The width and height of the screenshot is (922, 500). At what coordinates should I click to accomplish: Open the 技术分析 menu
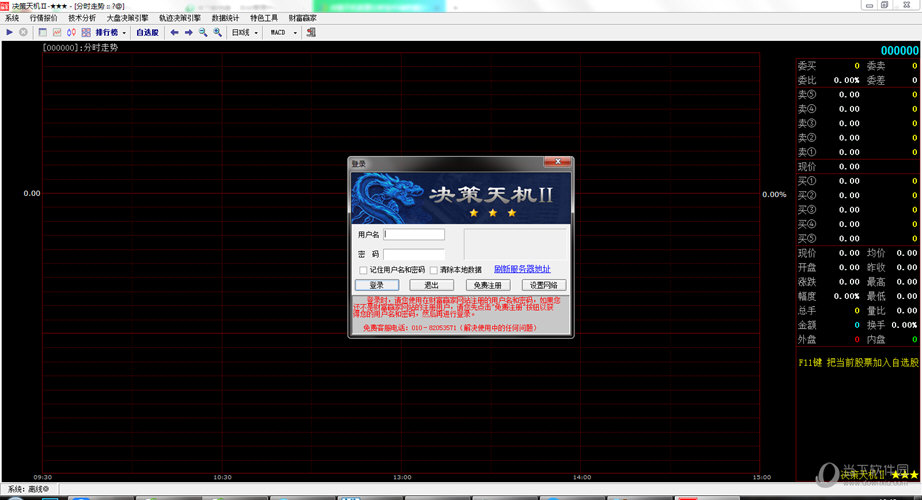point(82,18)
